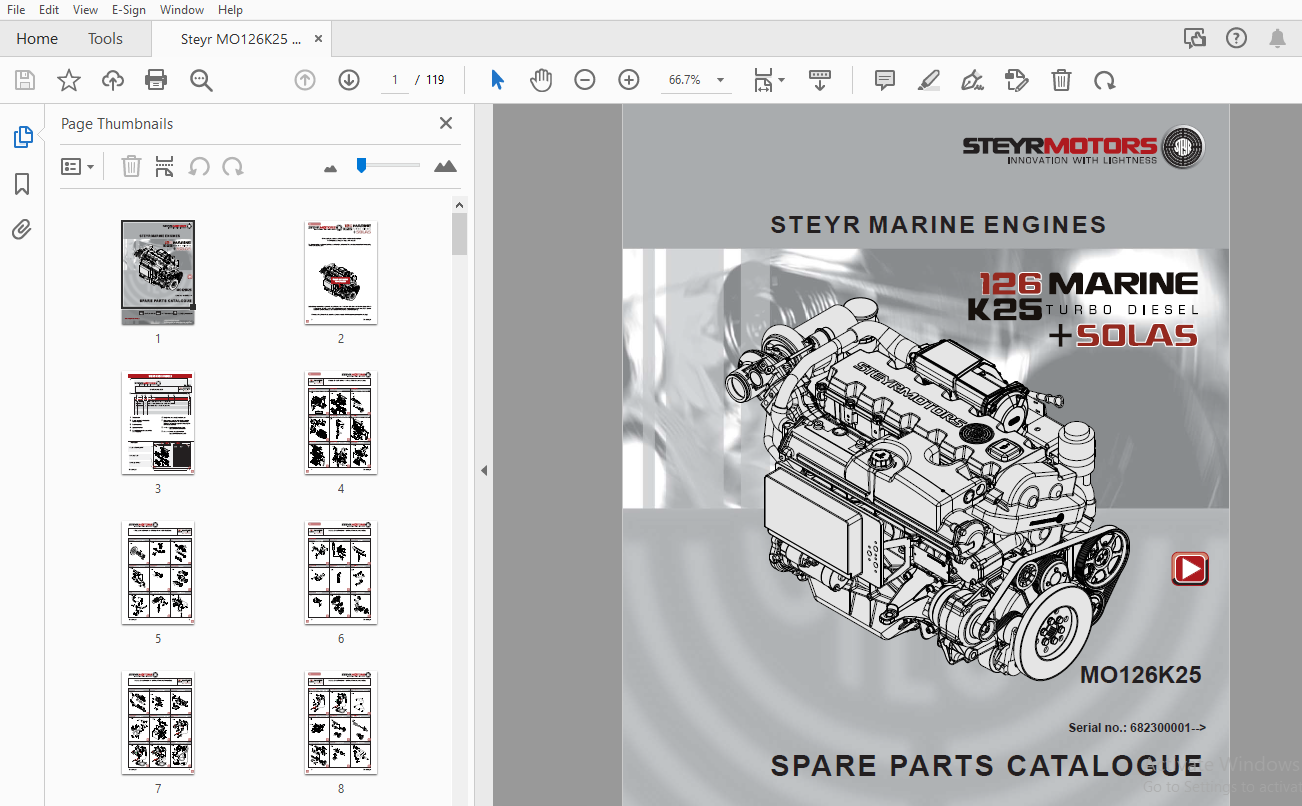View notifications bell icon
The width and height of the screenshot is (1302, 806).
click(x=1277, y=38)
